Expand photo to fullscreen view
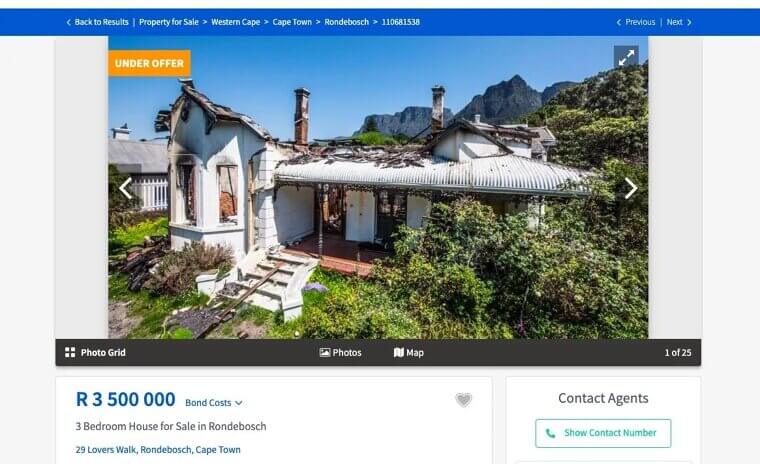Image resolution: width=760 pixels, height=464 pixels. [x=626, y=57]
